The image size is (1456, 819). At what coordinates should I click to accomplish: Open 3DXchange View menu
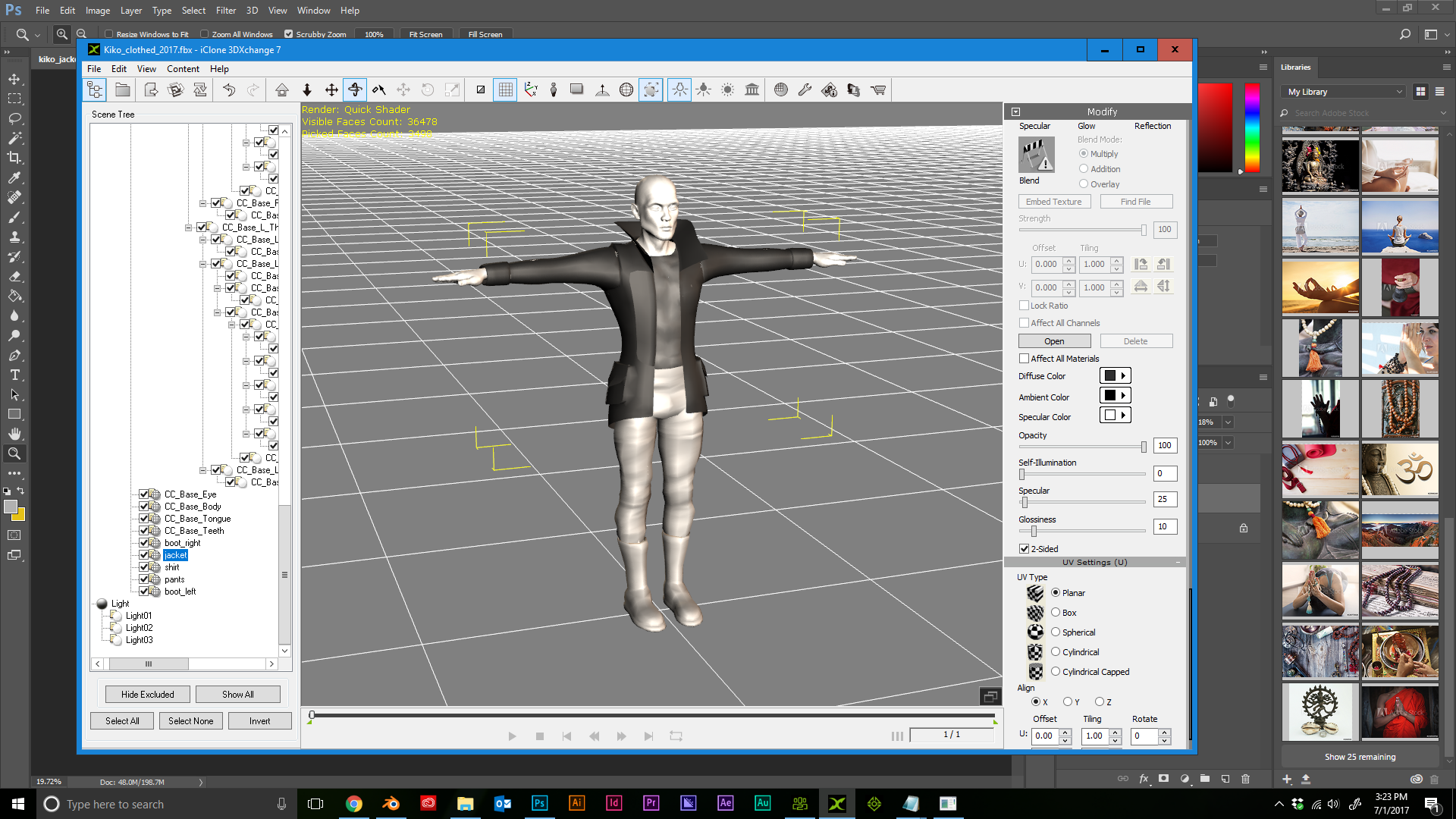146,69
